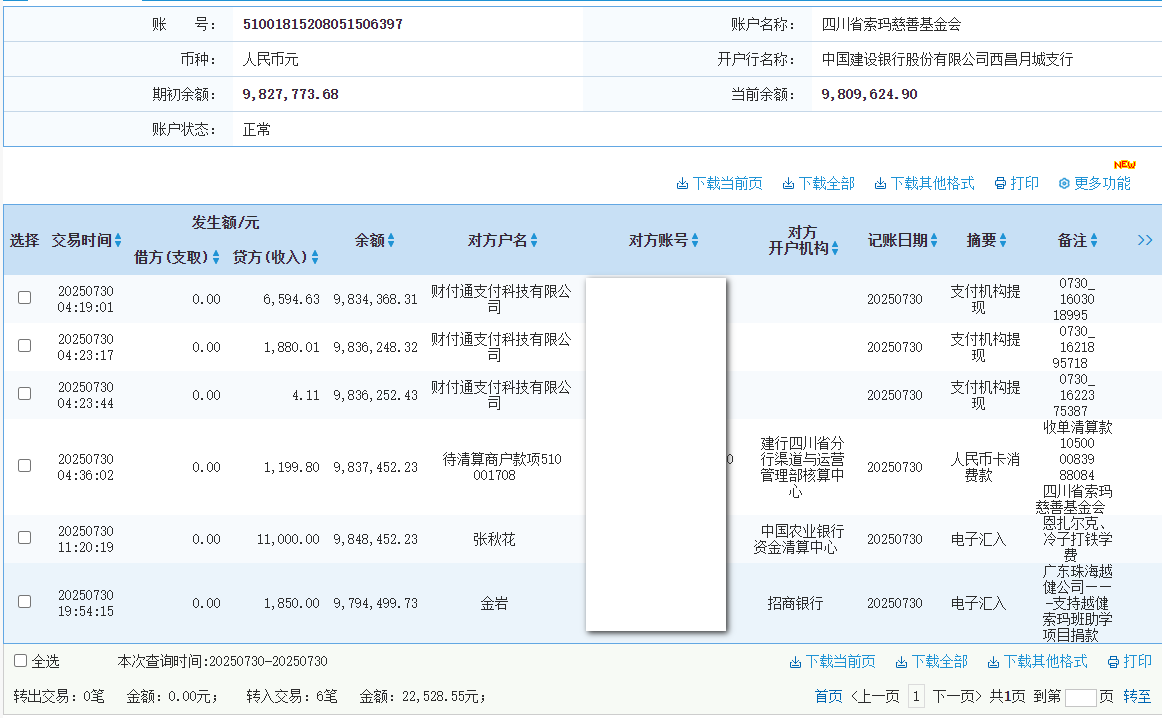Expand more columns double-chevron
The height and width of the screenshot is (718, 1162).
1145,240
